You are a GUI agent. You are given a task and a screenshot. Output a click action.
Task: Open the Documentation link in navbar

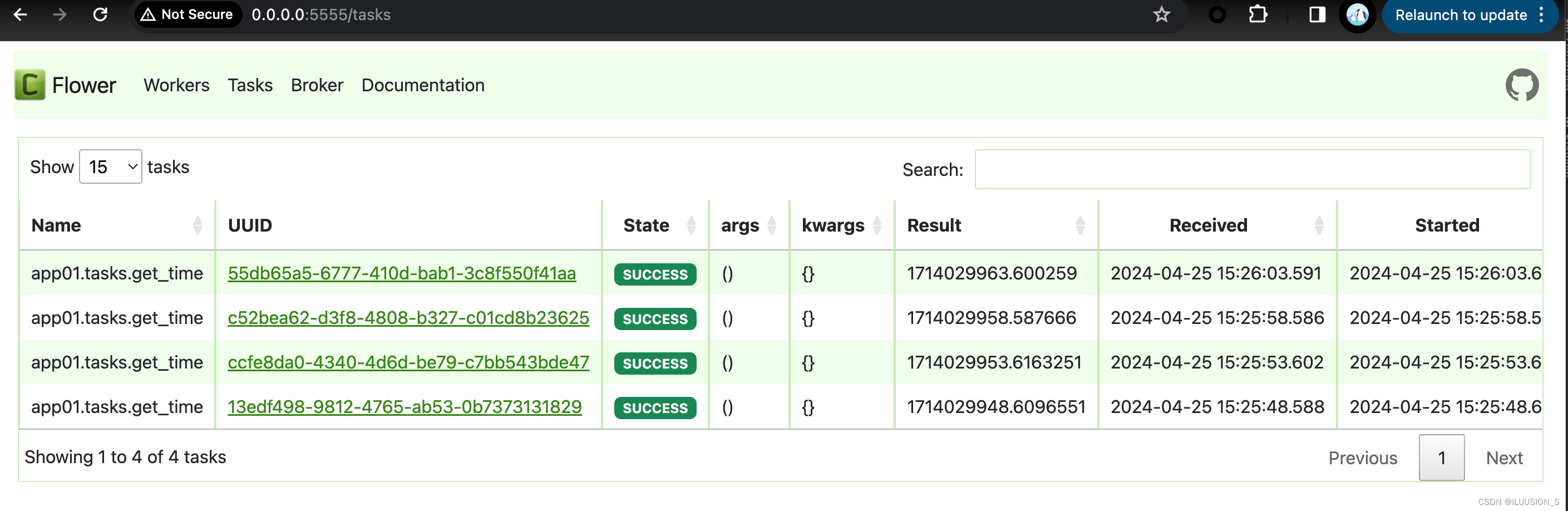423,85
